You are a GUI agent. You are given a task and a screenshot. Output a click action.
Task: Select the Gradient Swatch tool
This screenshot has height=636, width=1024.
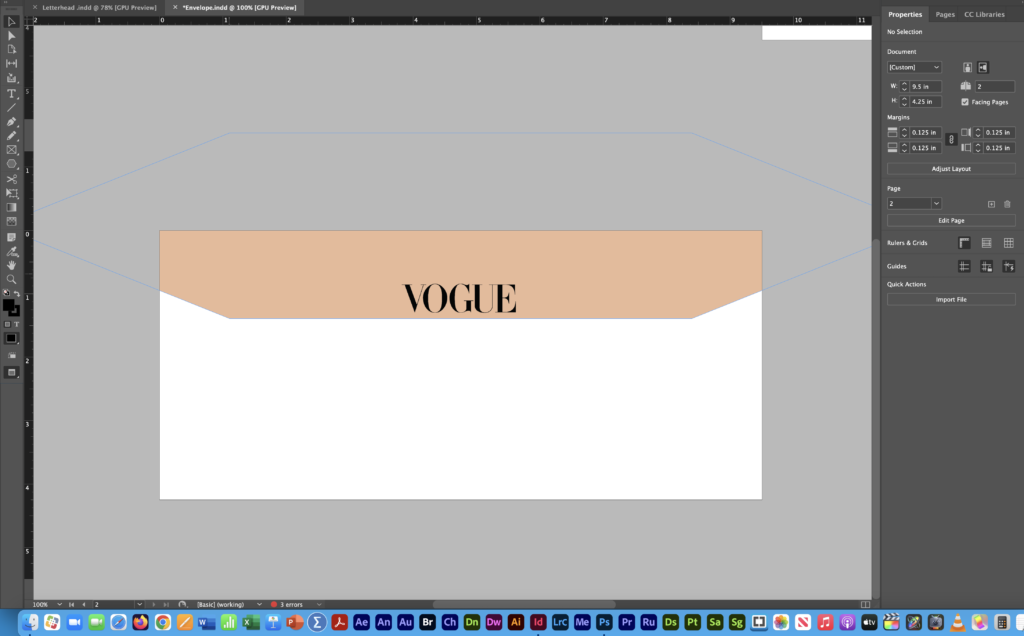11,207
